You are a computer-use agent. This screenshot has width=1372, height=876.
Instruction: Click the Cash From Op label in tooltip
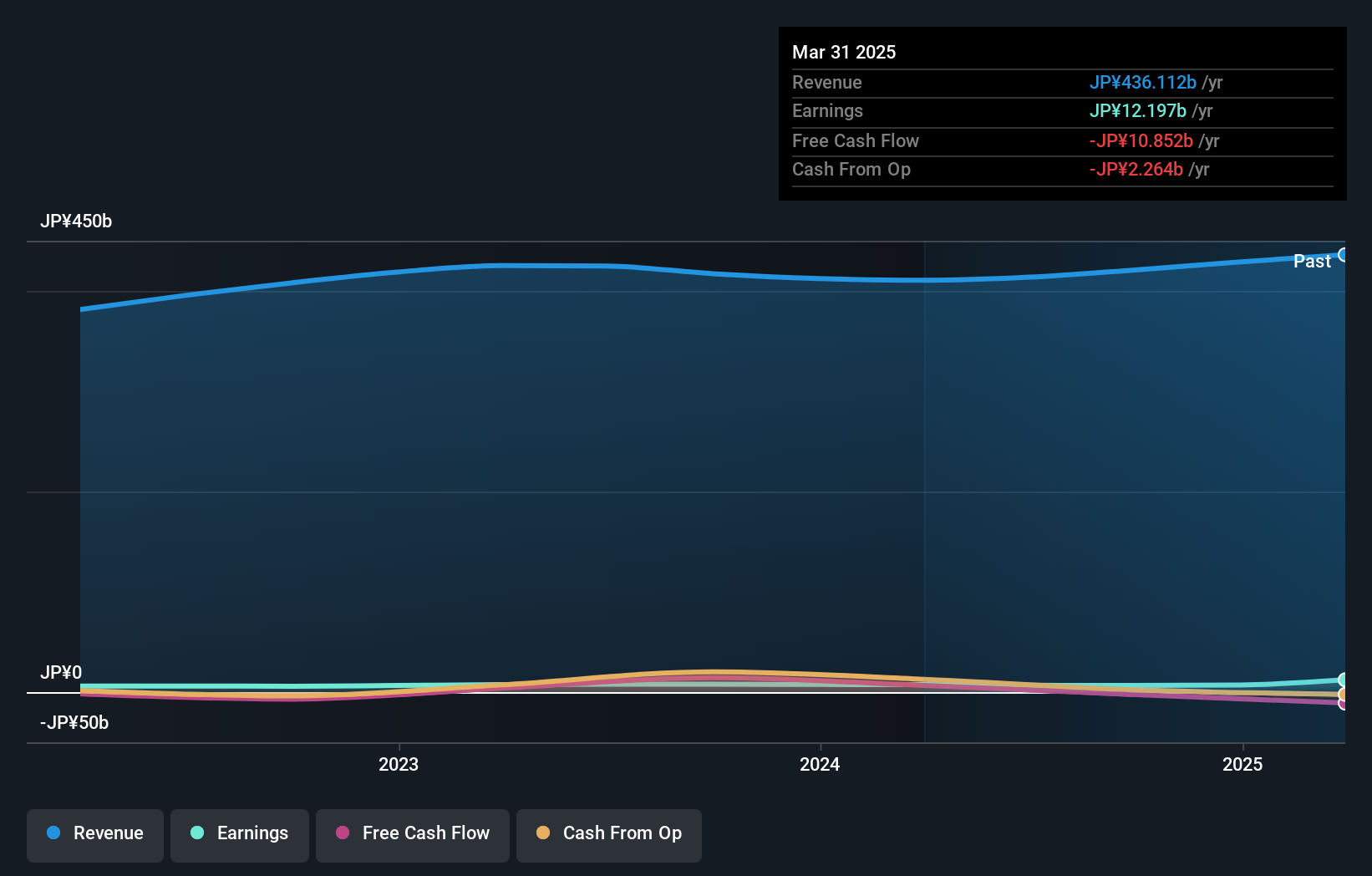851,169
